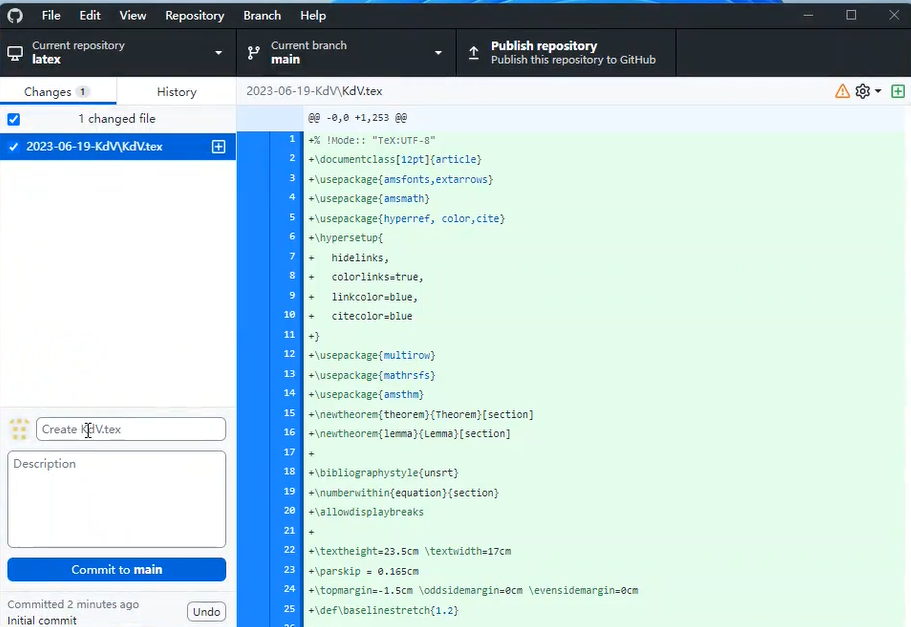Click into the Description text area
Screen dimensions: 911x627
click(116, 499)
